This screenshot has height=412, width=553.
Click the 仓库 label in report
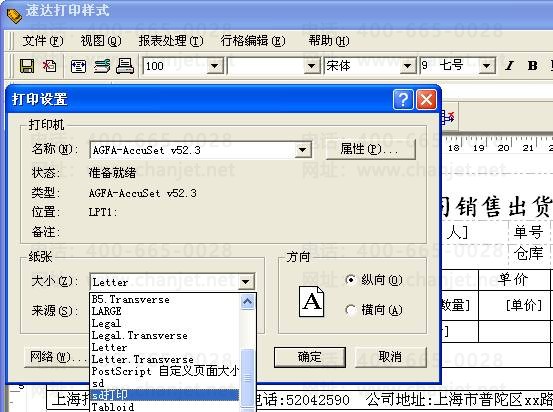pyautogui.click(x=528, y=254)
